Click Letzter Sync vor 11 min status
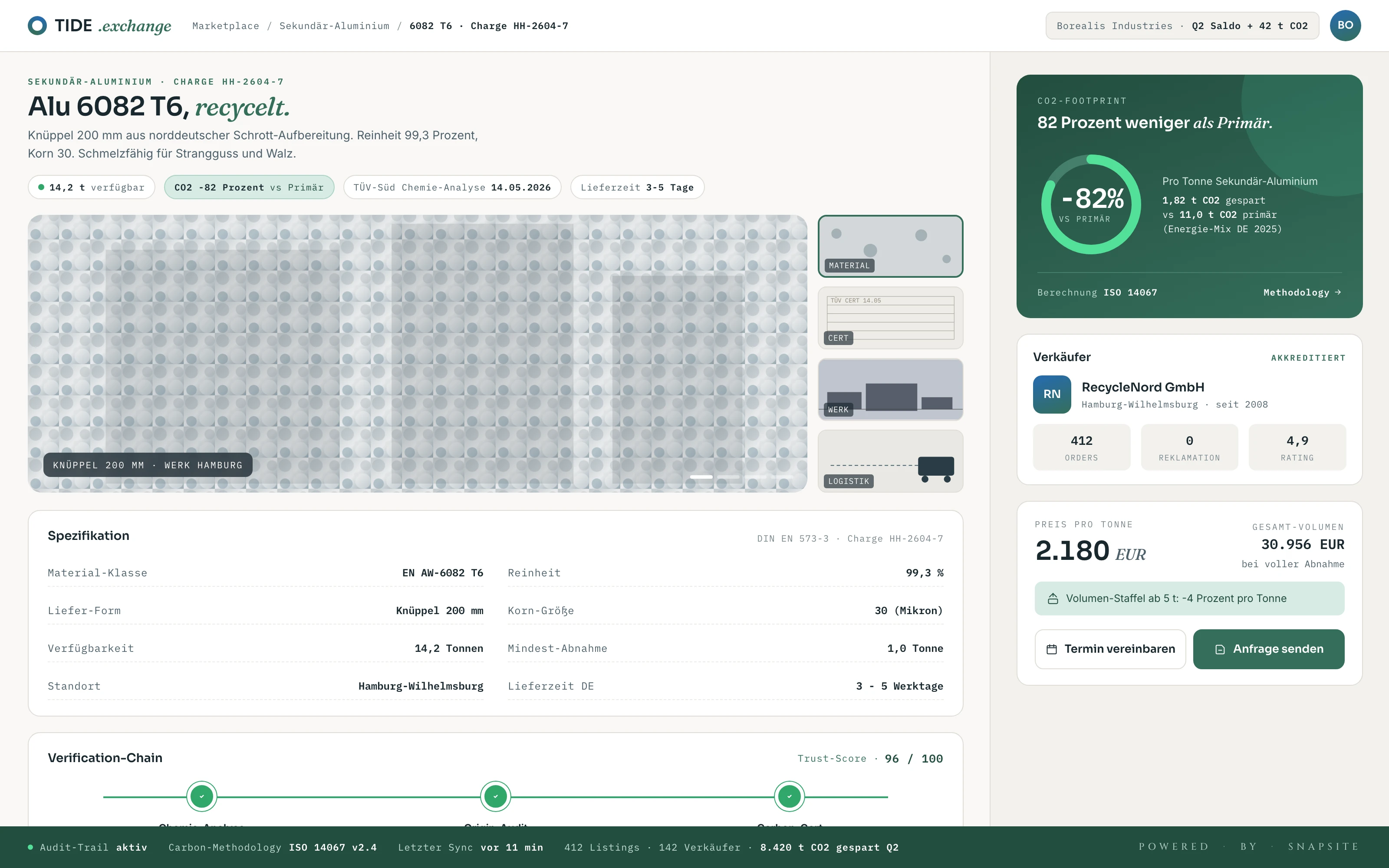This screenshot has width=1389, height=868. [x=470, y=847]
